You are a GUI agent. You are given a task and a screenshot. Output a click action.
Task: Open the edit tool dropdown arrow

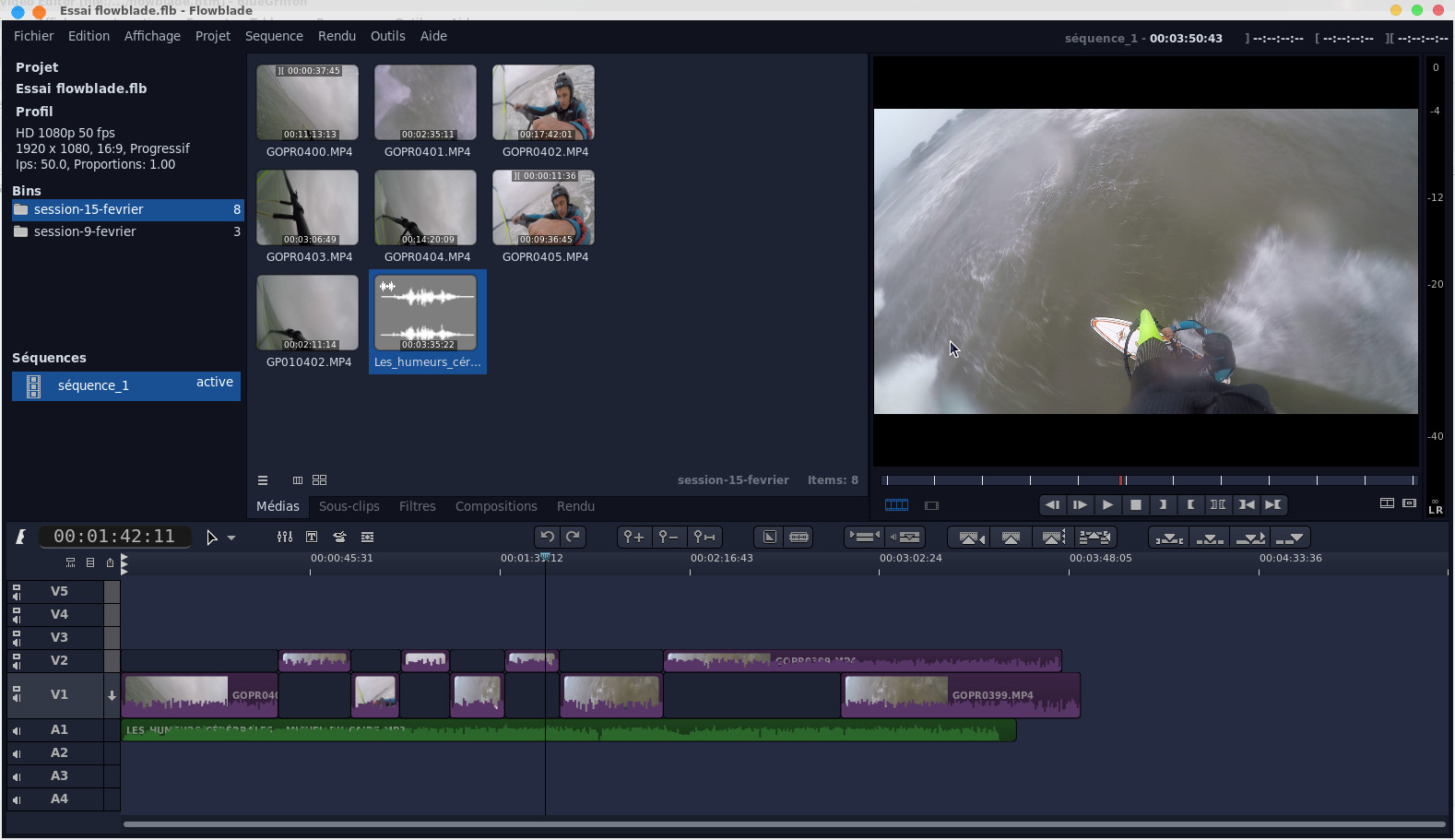(231, 538)
